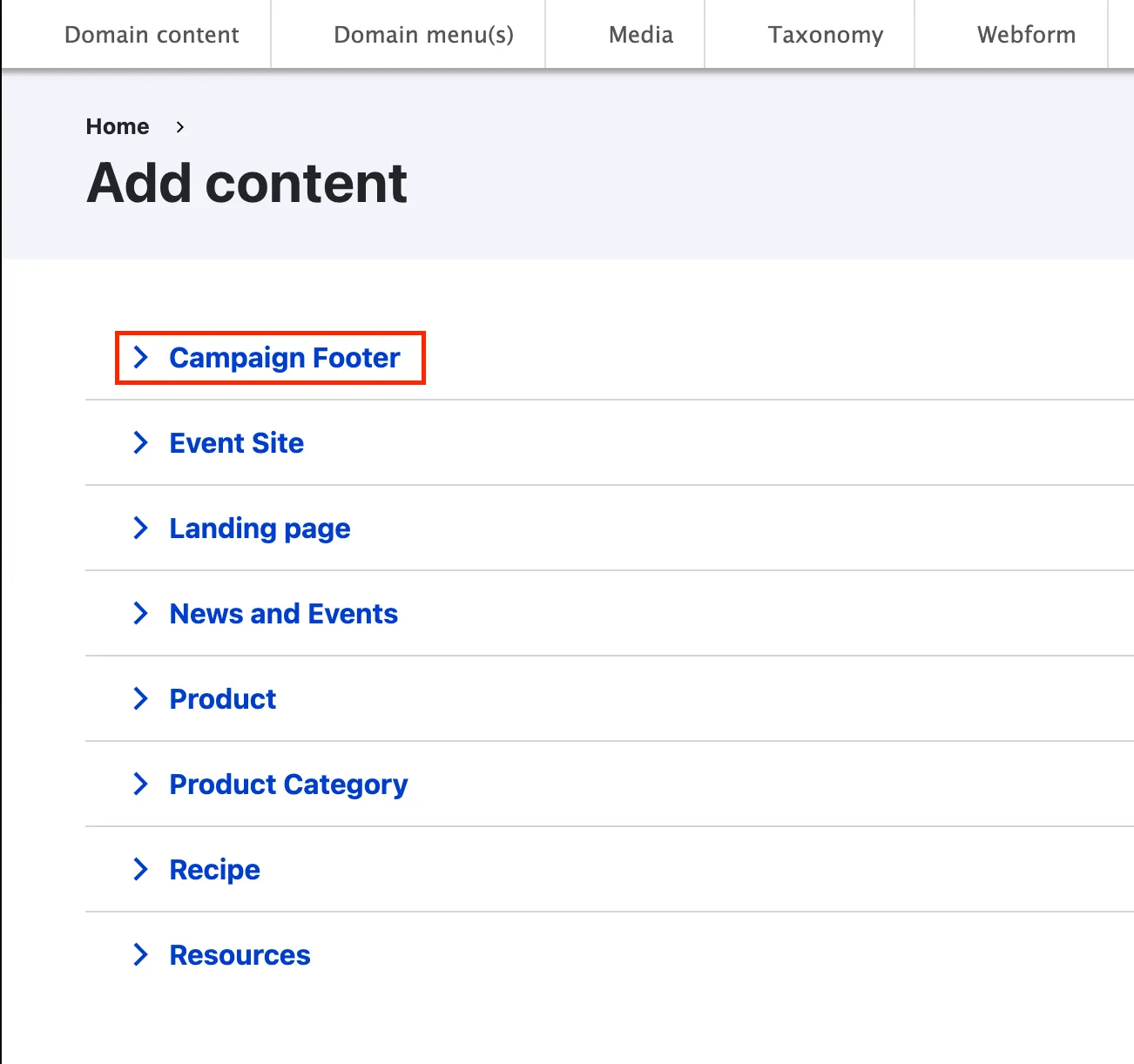This screenshot has width=1134, height=1064.
Task: Open the Domain content tab
Action: tap(152, 35)
